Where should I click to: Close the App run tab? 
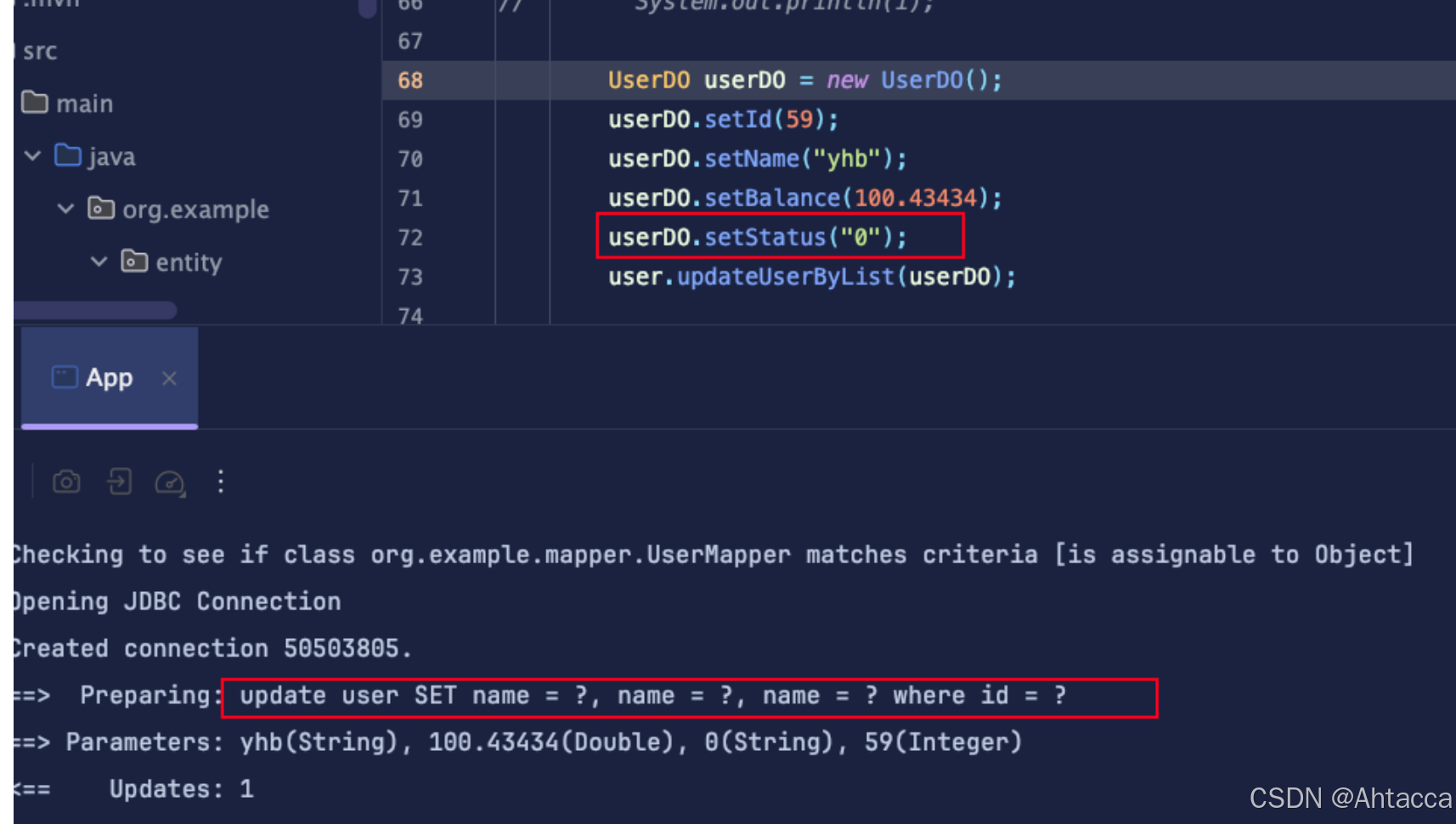click(x=169, y=378)
